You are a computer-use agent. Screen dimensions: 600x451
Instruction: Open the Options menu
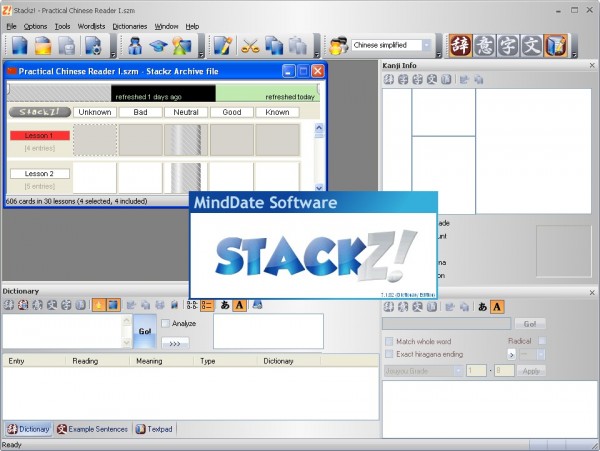click(35, 26)
